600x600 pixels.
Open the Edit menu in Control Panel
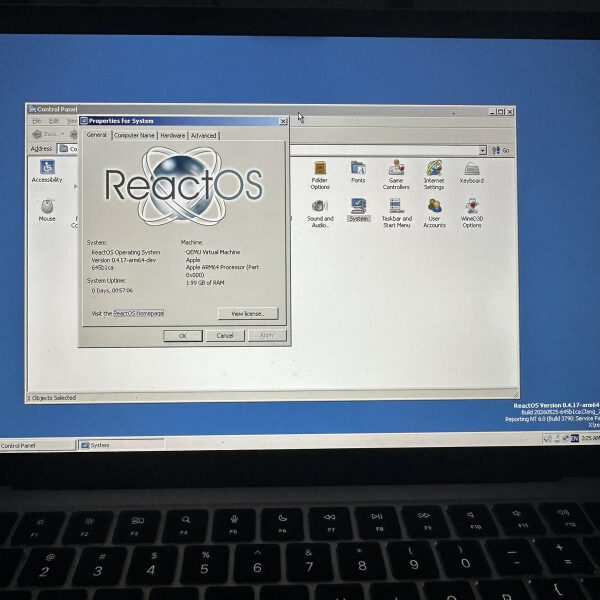pyautogui.click(x=54, y=121)
